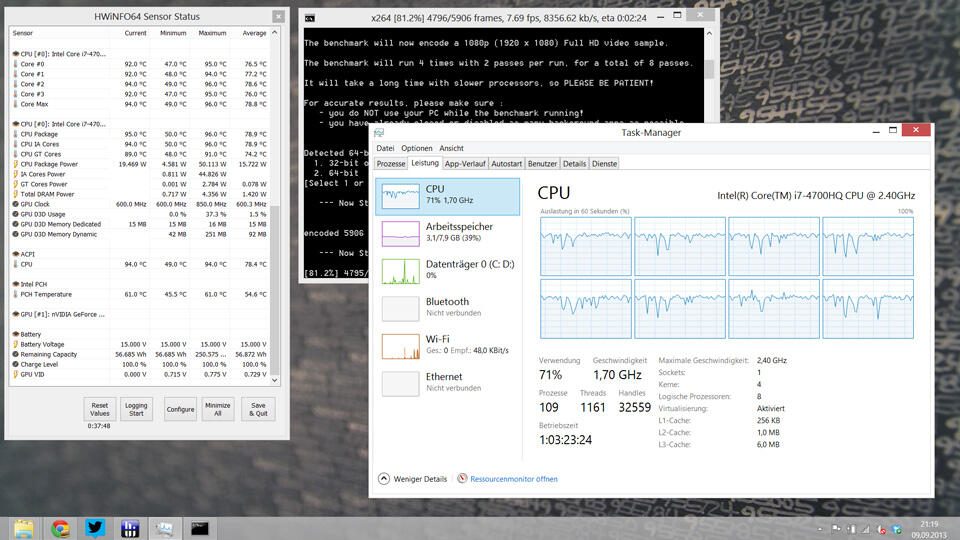Switch to the Prozesse tab
Screen dimensions: 960x540
click(391, 163)
